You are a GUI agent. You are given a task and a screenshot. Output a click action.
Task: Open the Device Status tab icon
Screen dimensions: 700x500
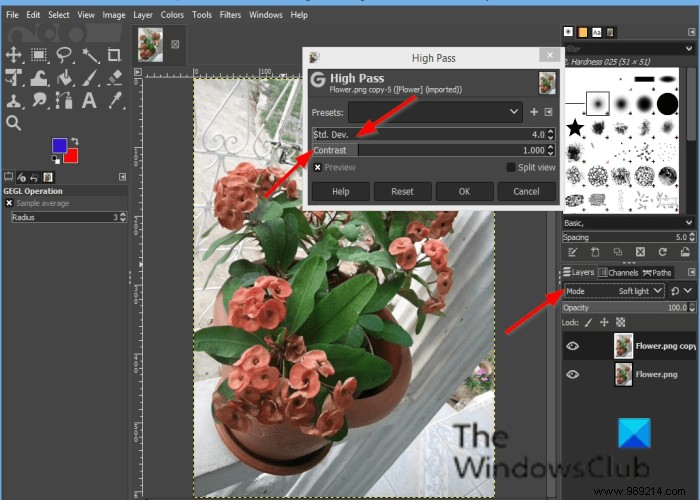click(21, 177)
